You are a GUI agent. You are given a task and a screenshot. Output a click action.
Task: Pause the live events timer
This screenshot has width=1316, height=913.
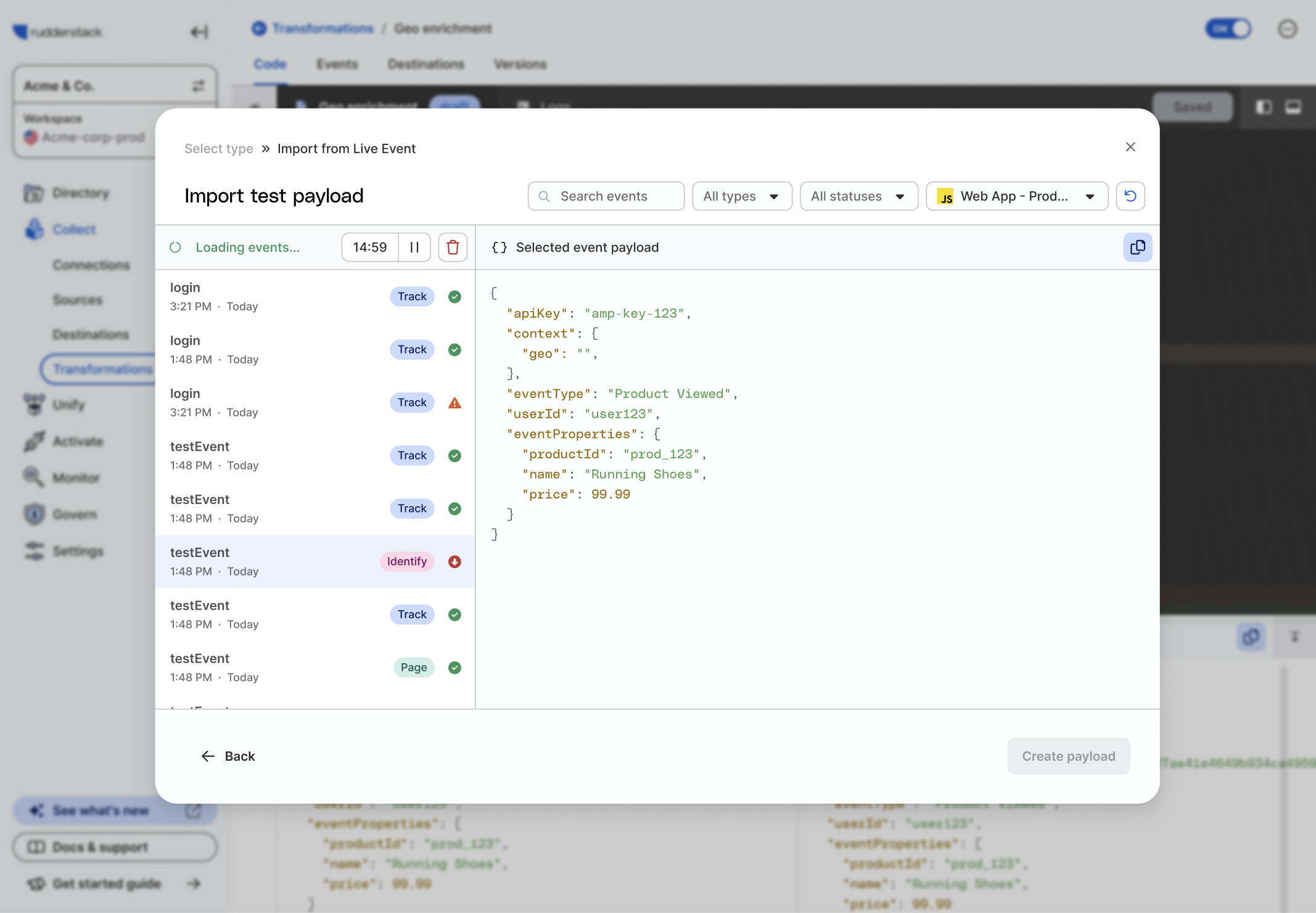pos(414,247)
